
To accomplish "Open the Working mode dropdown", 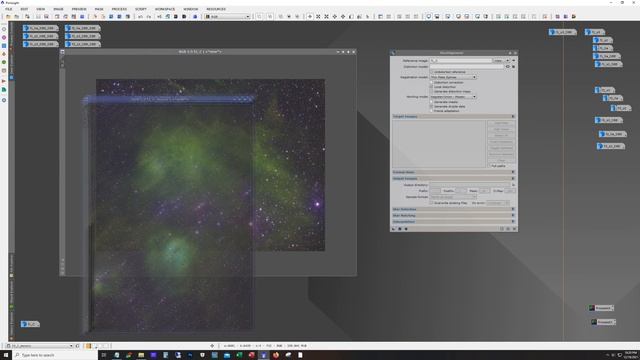I will click(453, 97).
